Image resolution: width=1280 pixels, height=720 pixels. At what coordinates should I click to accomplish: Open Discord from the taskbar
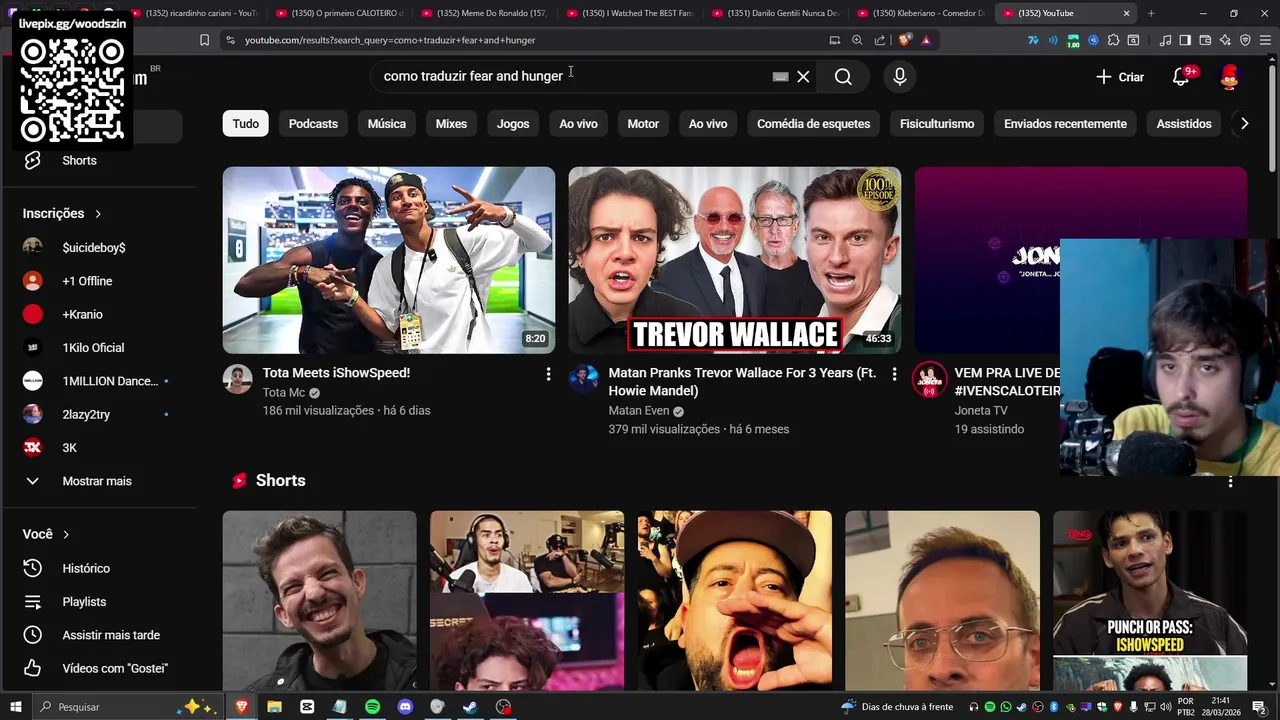click(x=405, y=707)
